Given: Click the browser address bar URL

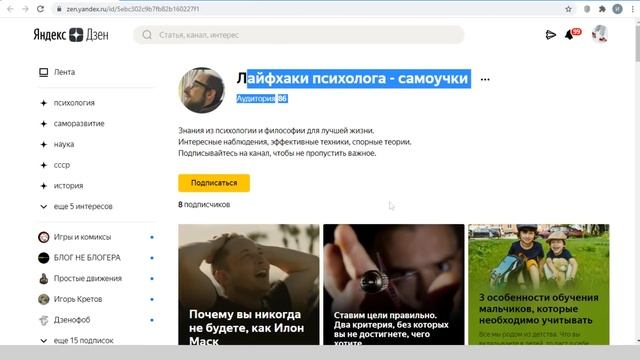Looking at the screenshot, I should pyautogui.click(x=133, y=9).
